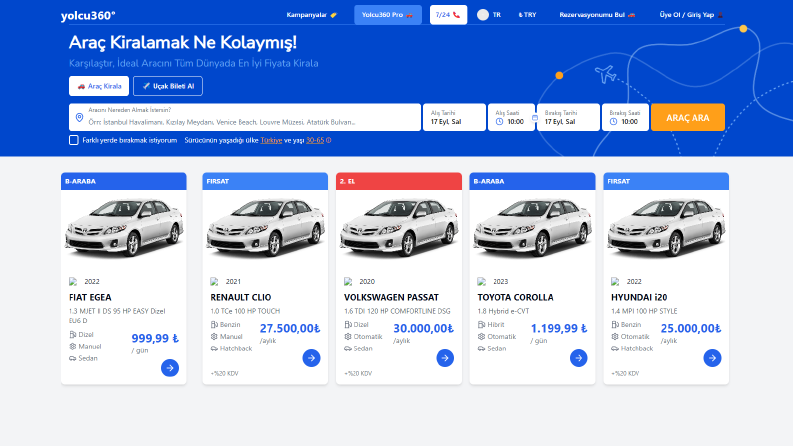Change the TRY currency selector
Image resolution: width=793 pixels, height=446 pixels.
527,15
